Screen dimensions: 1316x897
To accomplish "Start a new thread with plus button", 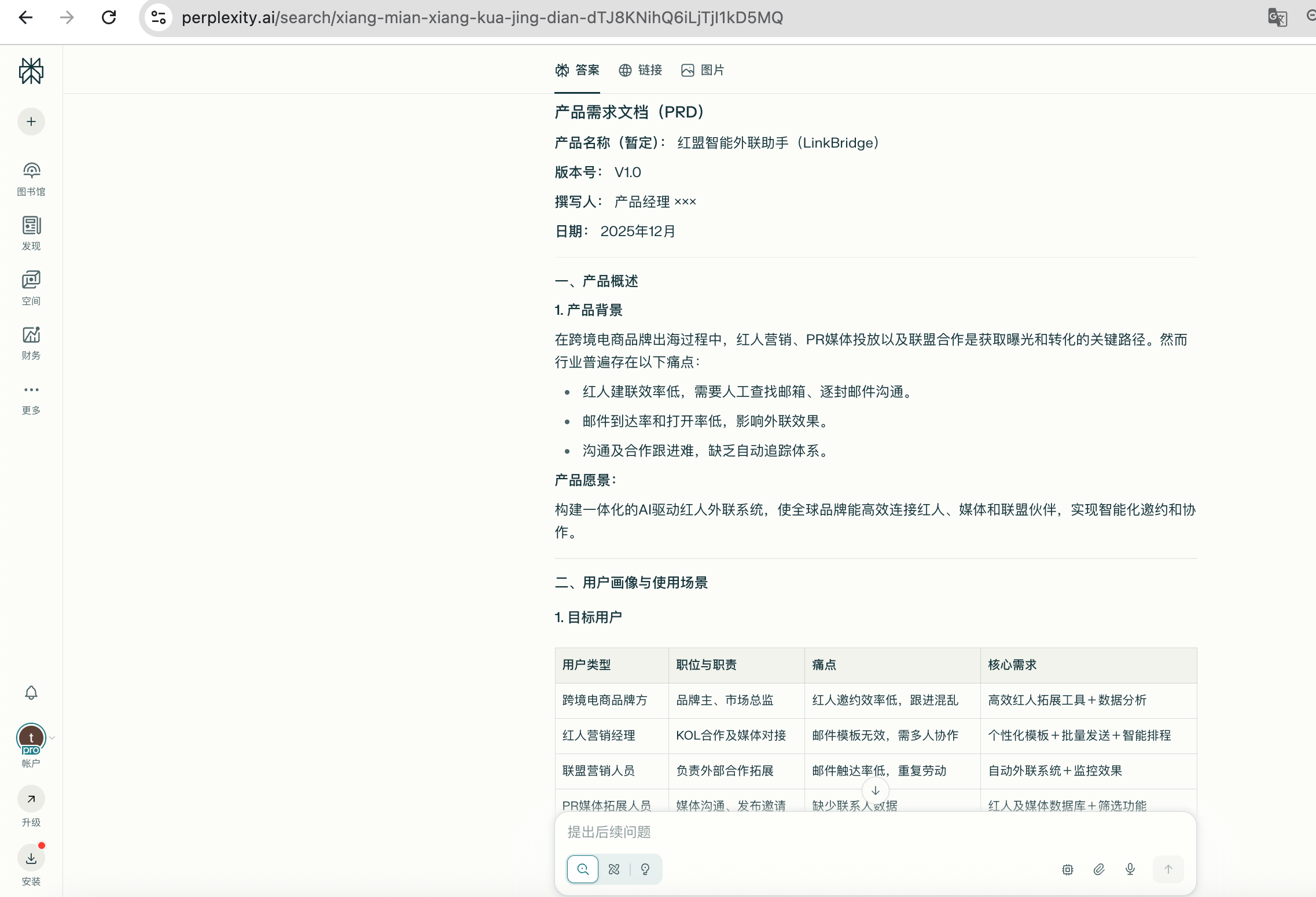I will [x=31, y=122].
